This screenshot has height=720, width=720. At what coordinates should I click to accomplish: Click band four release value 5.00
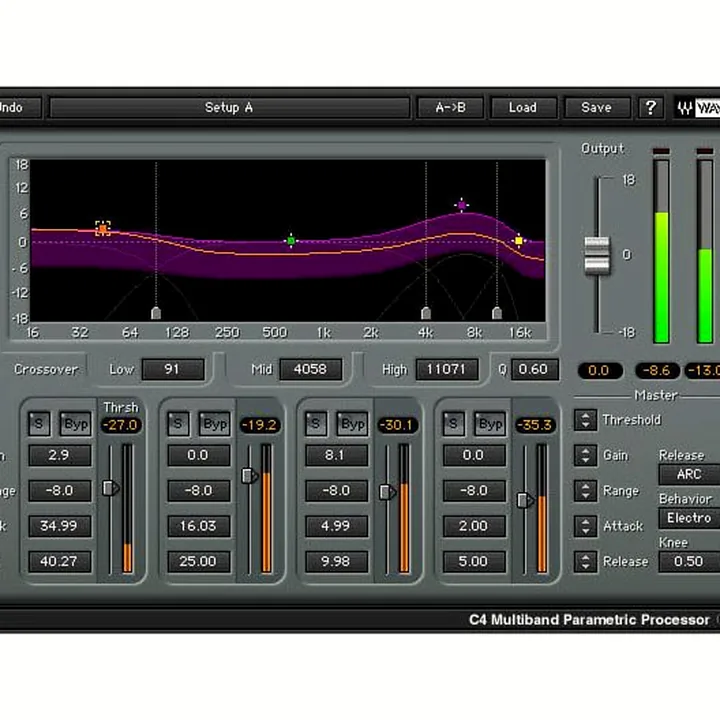pyautogui.click(x=474, y=561)
